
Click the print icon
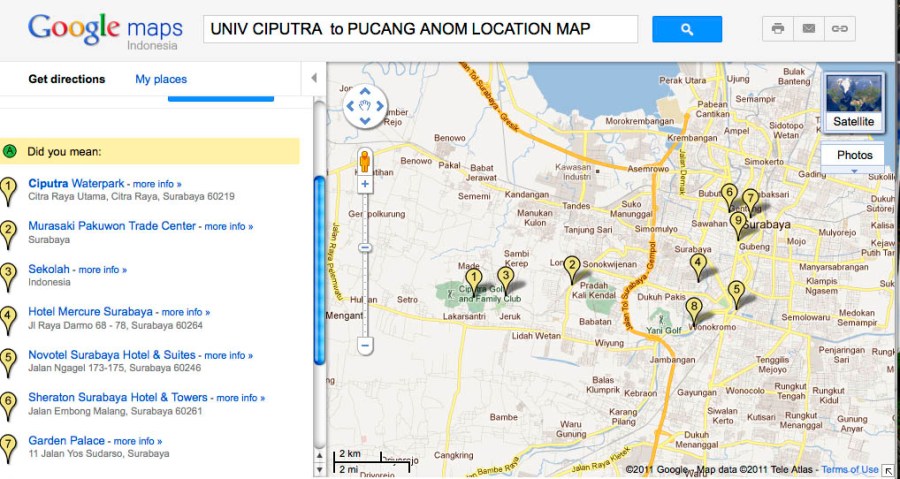click(x=778, y=29)
